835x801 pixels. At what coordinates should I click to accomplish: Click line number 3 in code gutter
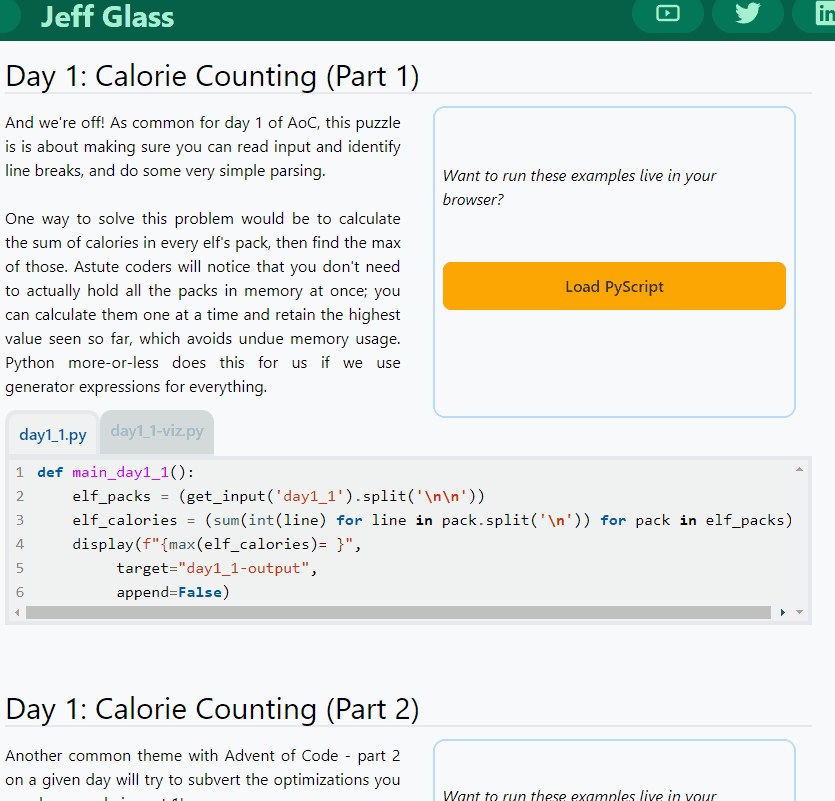click(x=20, y=520)
